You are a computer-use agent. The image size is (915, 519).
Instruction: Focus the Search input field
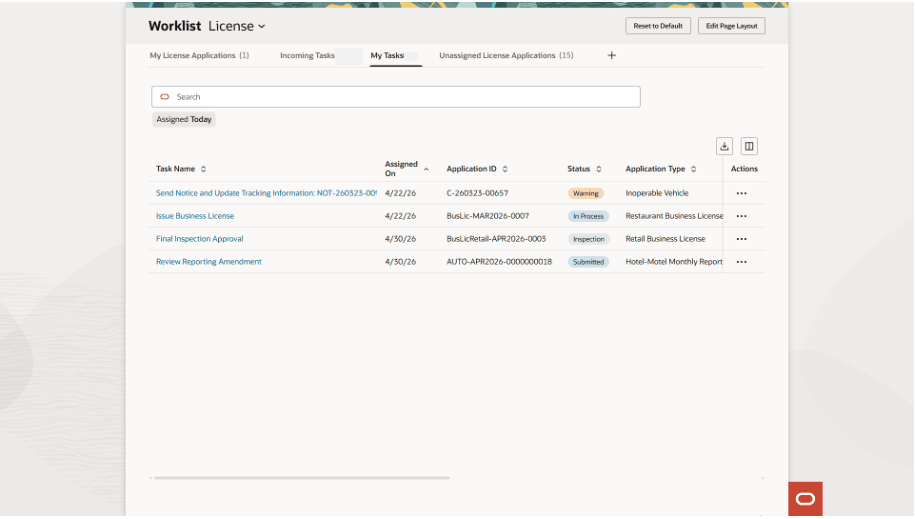tap(396, 97)
